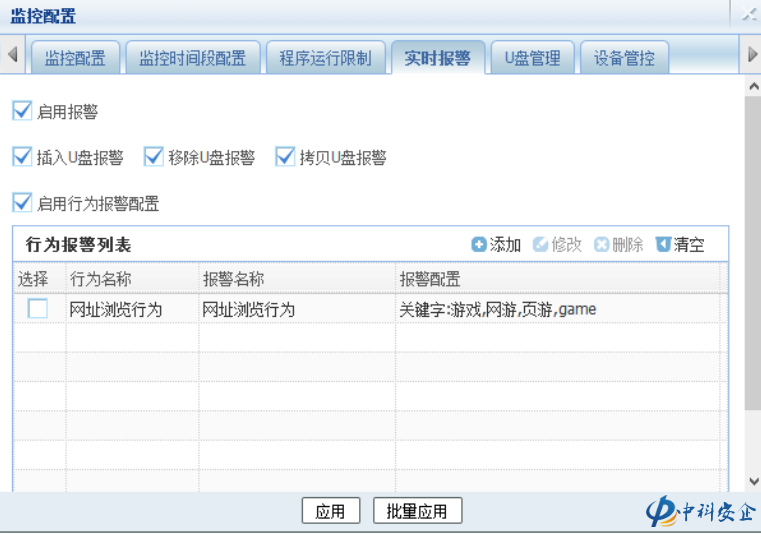Switch to the 设备管控 tab
The width and height of the screenshot is (761, 534).
click(624, 58)
